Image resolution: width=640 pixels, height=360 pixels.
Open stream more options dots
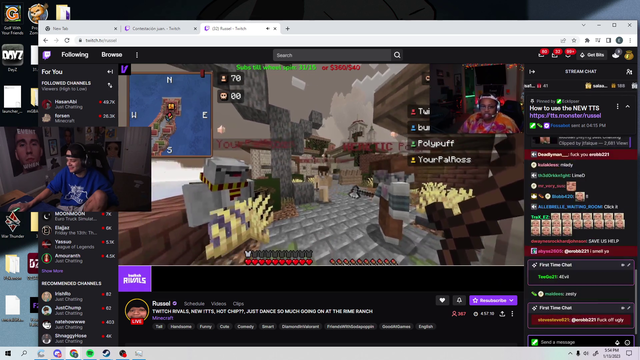point(512,314)
